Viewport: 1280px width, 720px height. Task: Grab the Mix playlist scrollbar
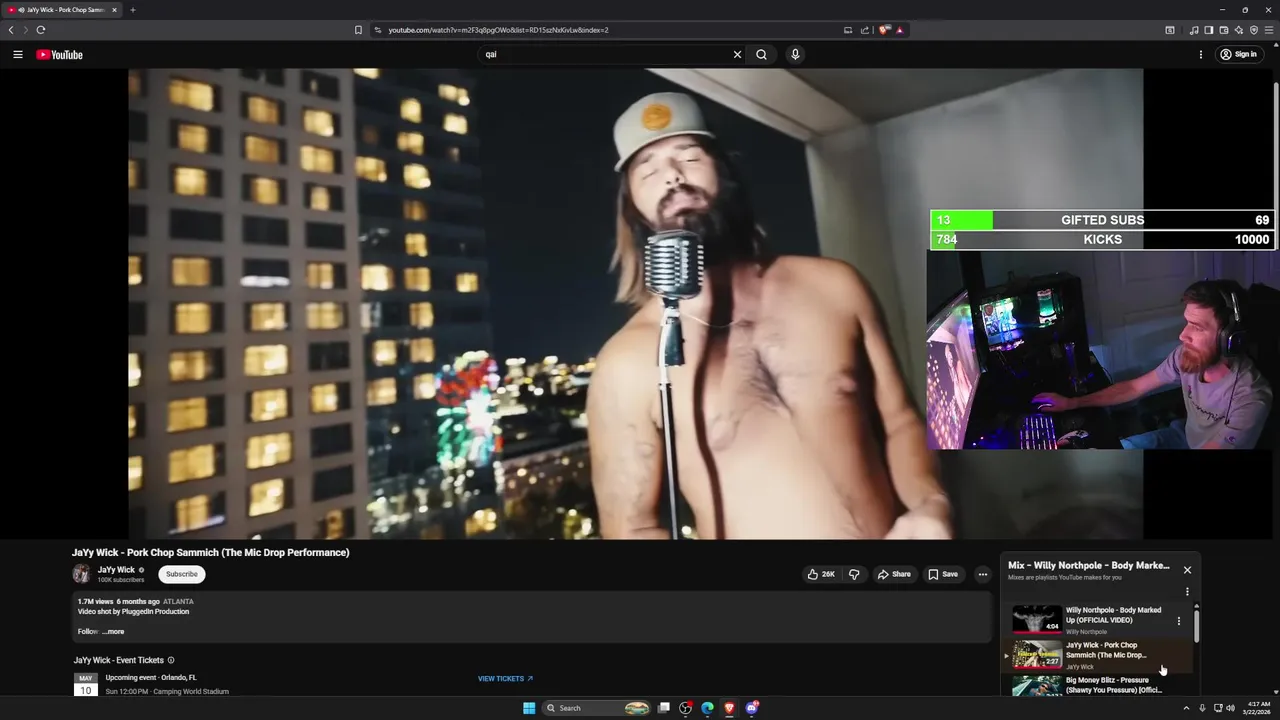click(x=1196, y=625)
